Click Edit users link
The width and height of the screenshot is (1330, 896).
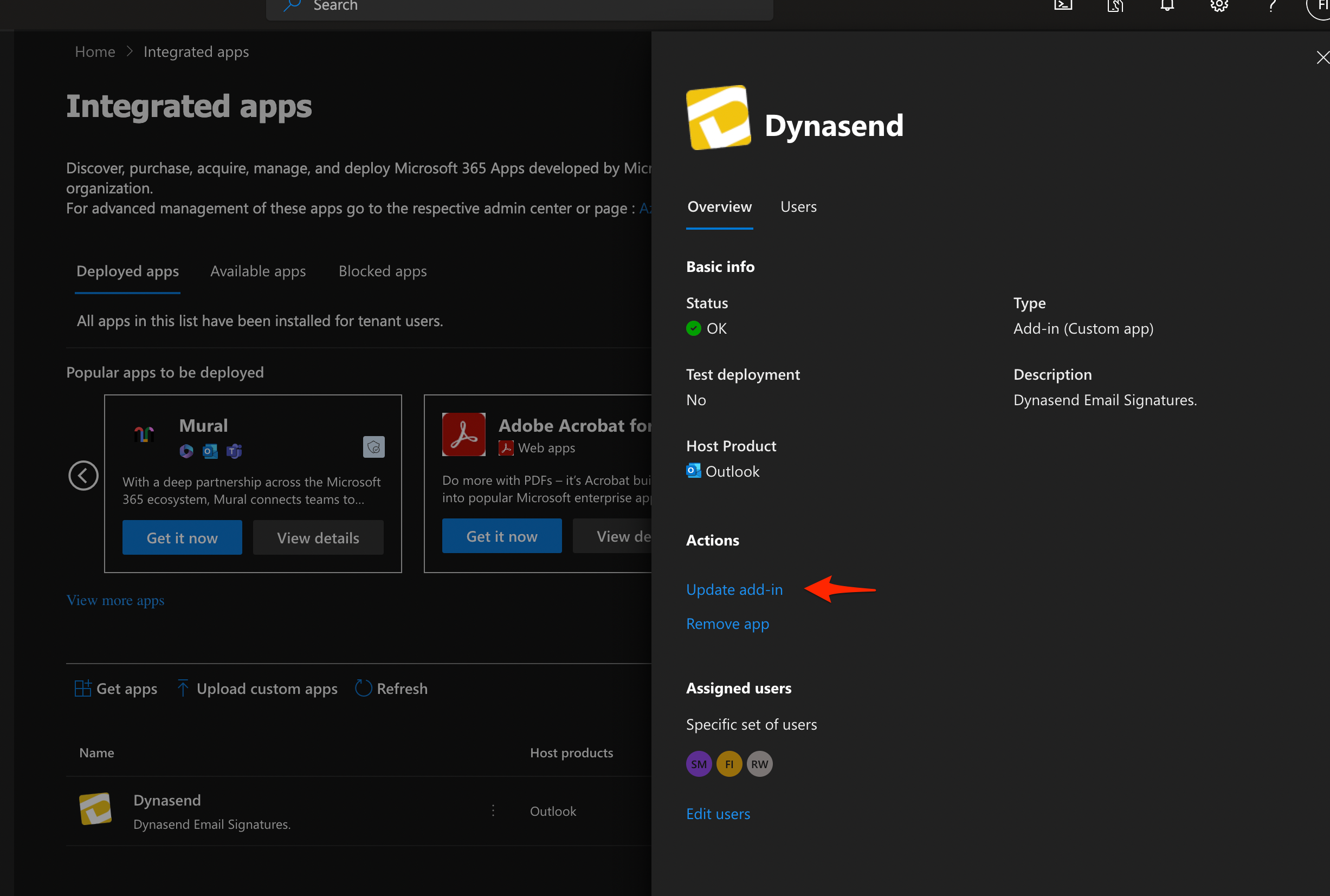[x=718, y=814]
